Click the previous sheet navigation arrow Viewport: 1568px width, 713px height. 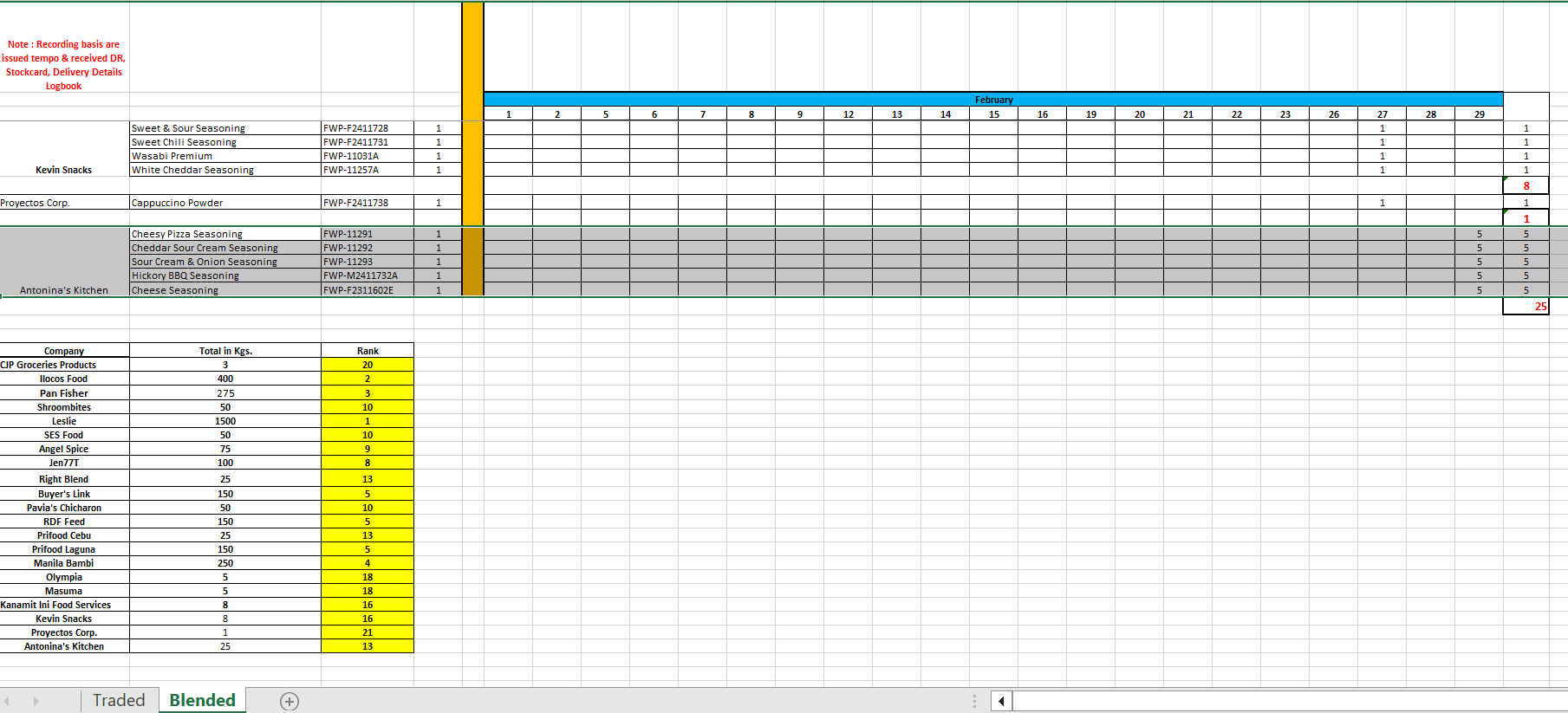(7, 701)
